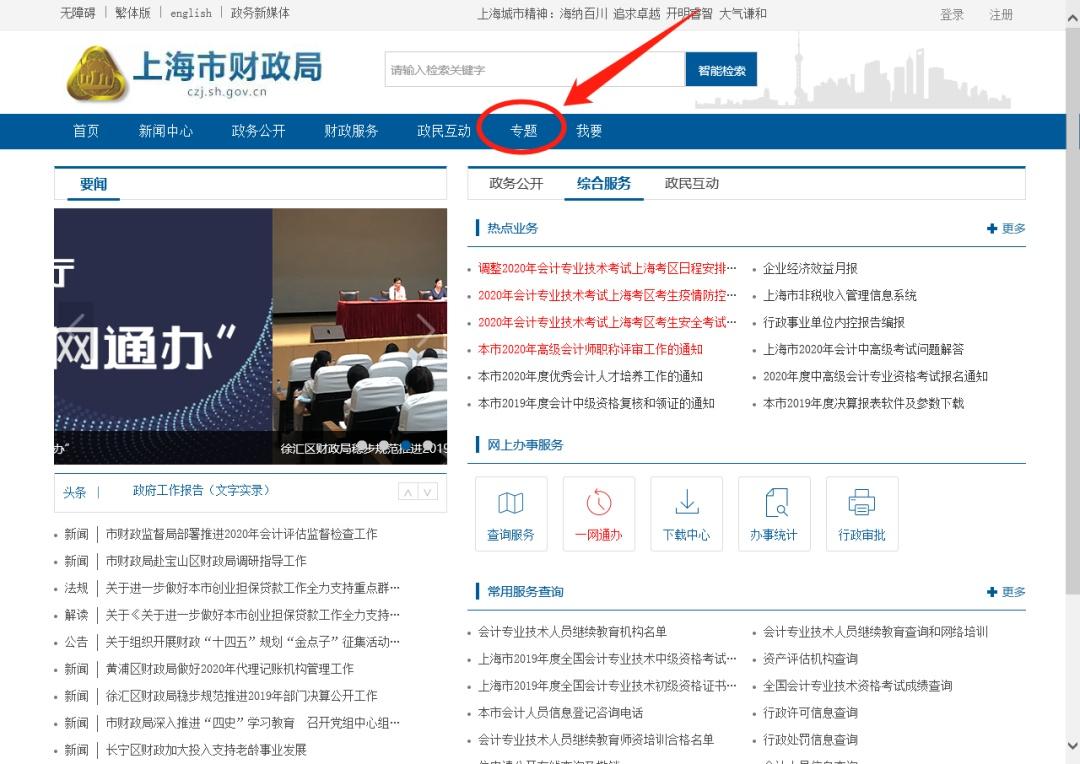
Task: Open the english version link
Action: 191,14
